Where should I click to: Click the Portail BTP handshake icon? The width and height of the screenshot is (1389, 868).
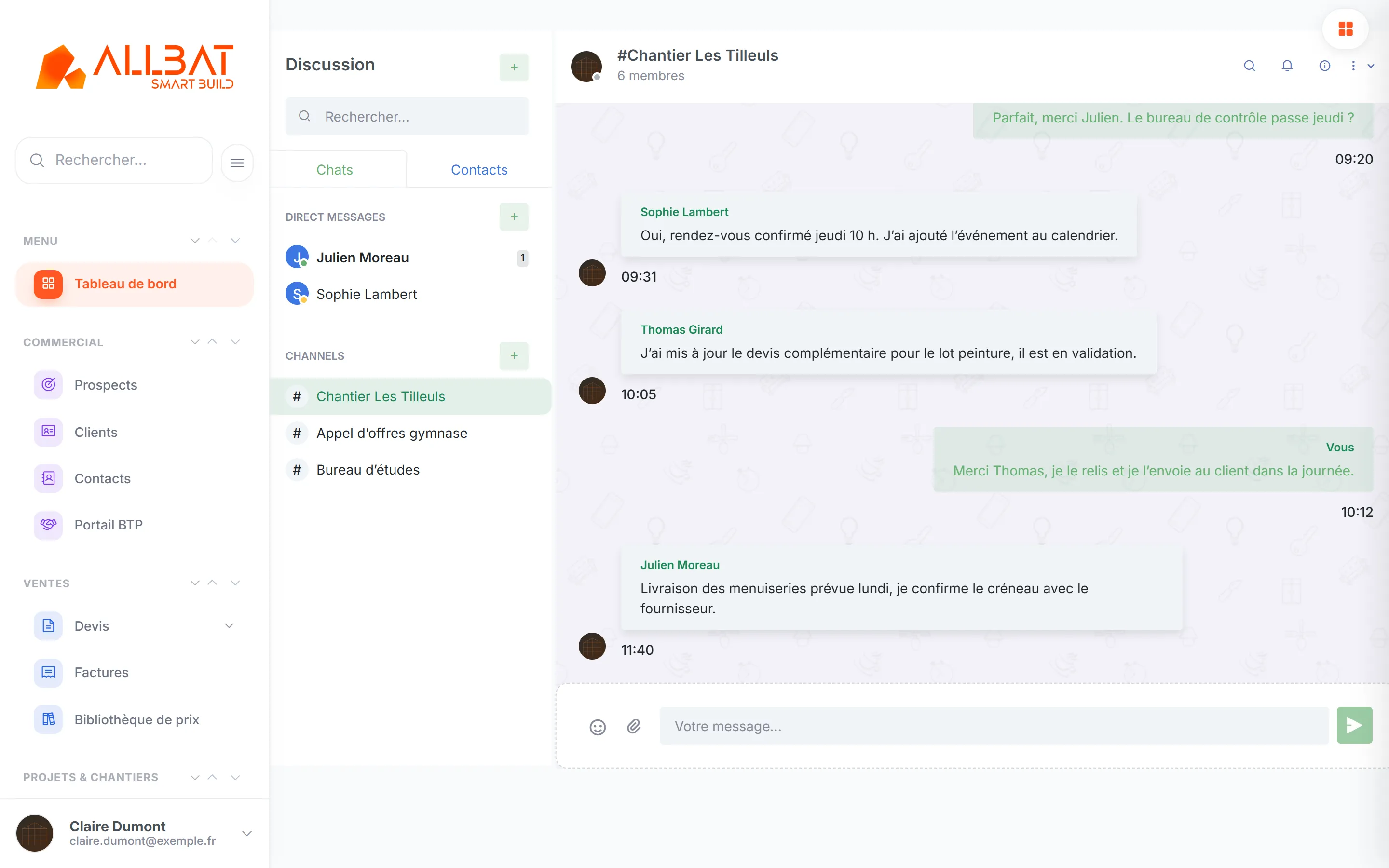click(48, 525)
